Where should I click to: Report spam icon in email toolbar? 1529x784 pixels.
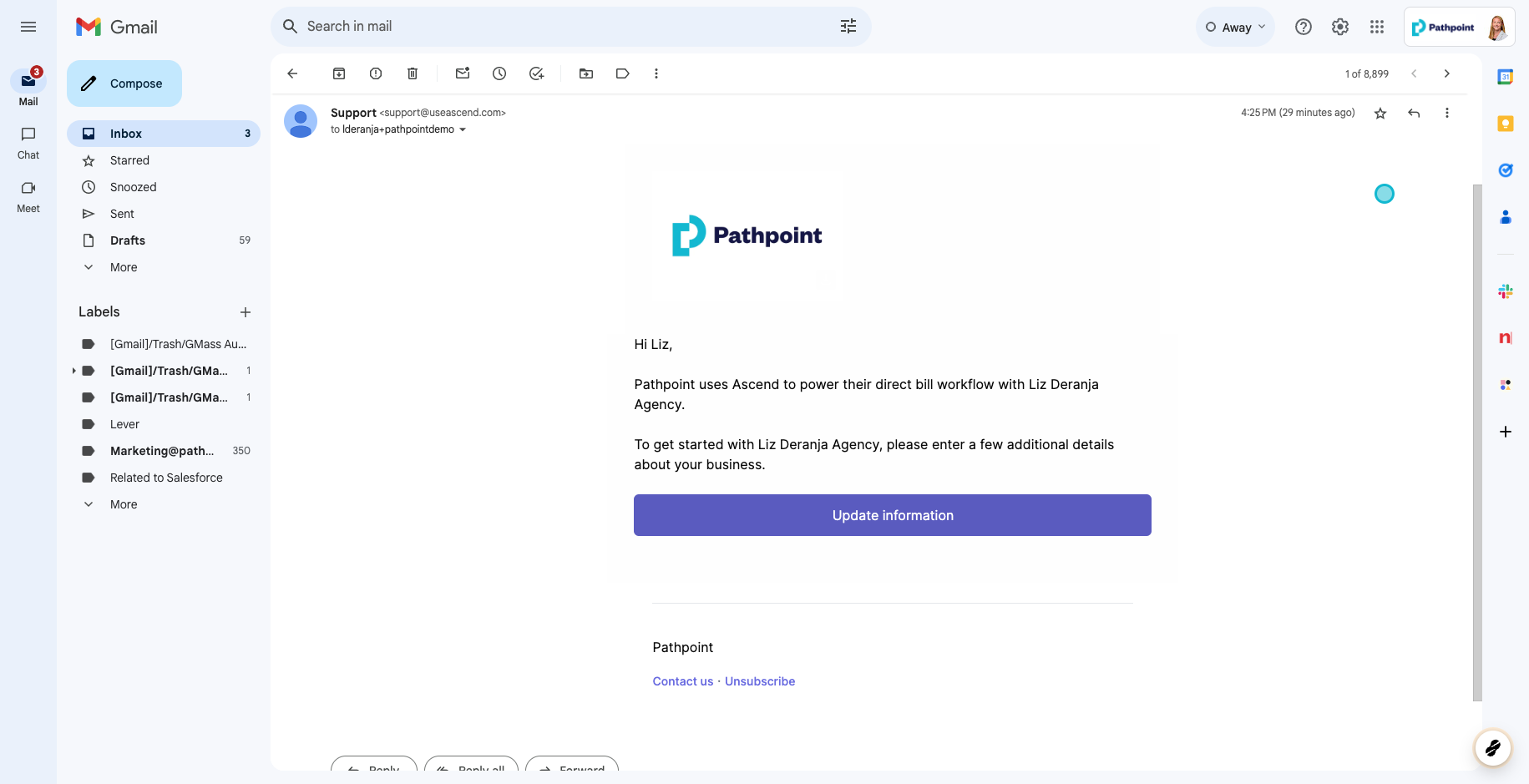[x=376, y=73]
